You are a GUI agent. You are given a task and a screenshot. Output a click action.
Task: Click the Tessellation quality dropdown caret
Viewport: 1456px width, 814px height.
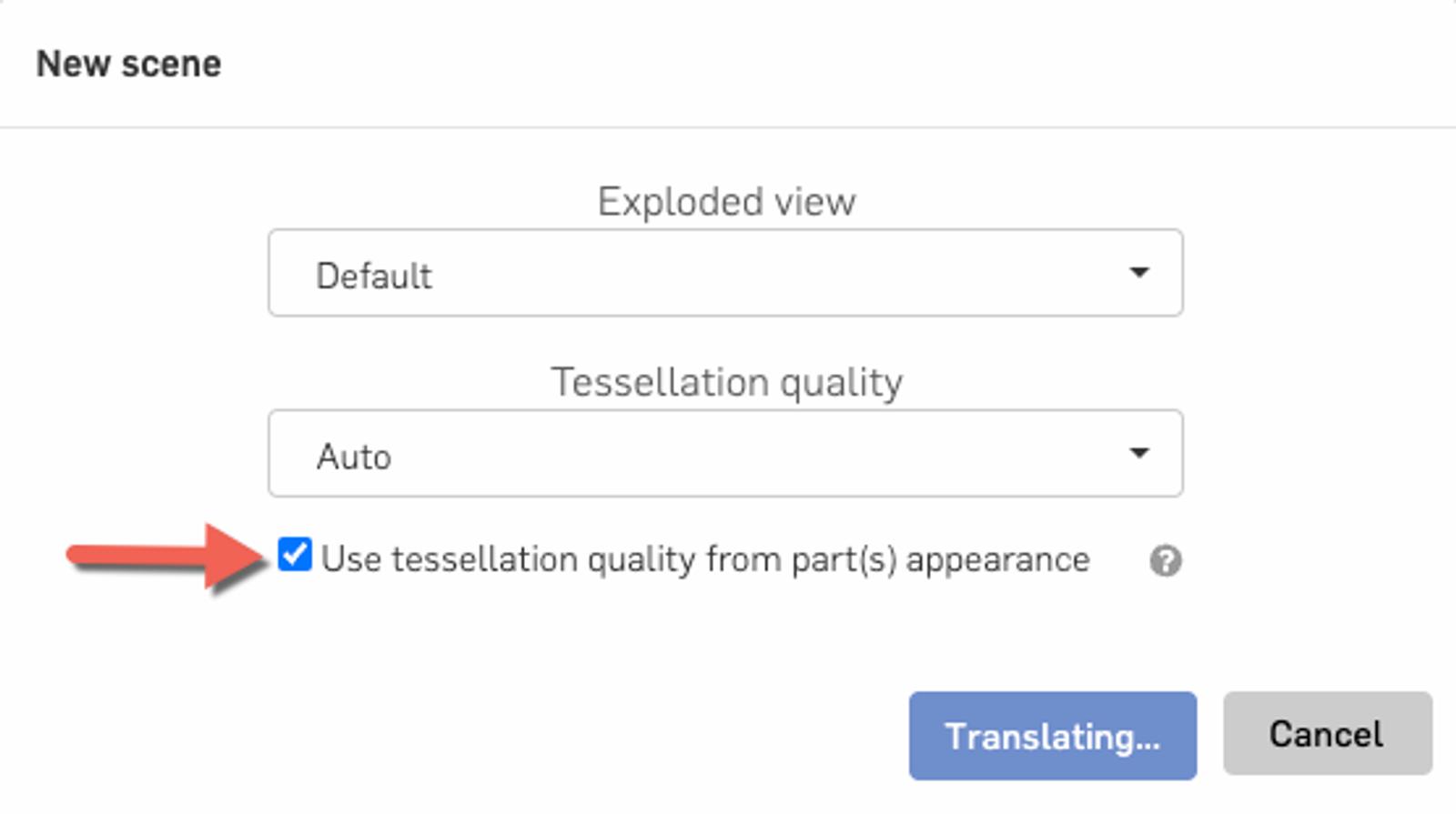[1138, 453]
